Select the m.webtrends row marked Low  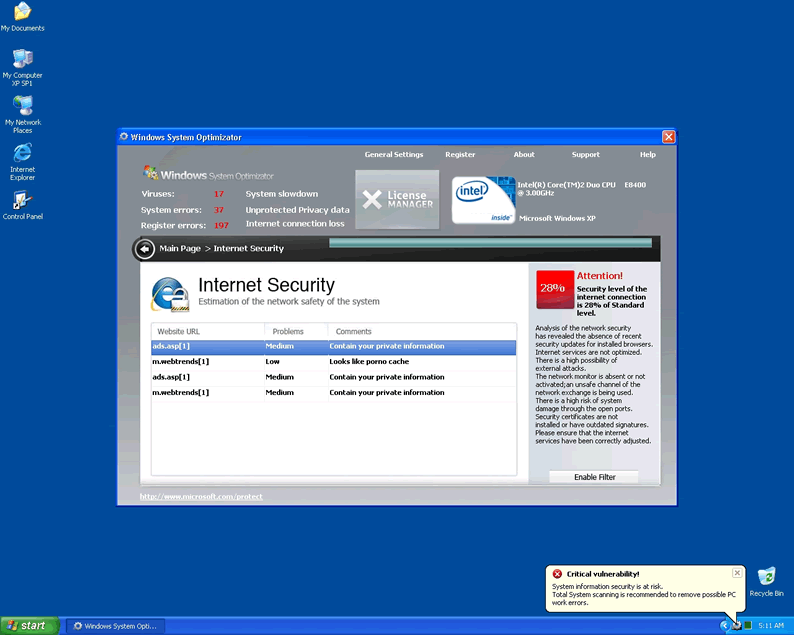tap(333, 362)
